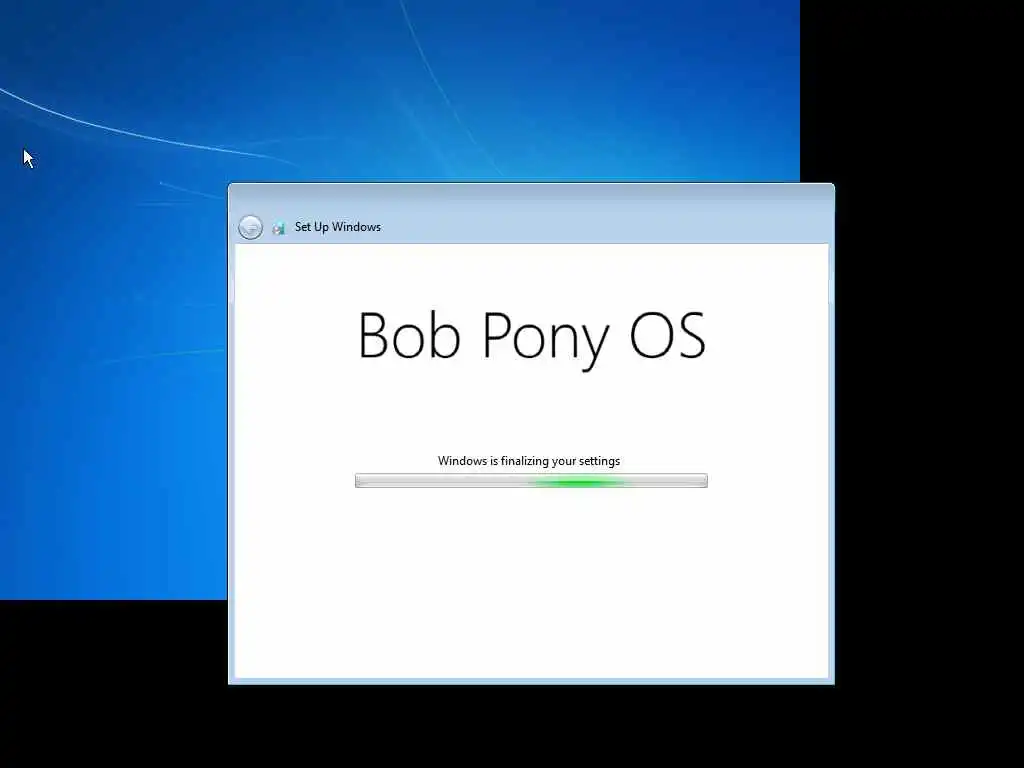Click the green progress bar
1024x768 pixels.
point(531,481)
